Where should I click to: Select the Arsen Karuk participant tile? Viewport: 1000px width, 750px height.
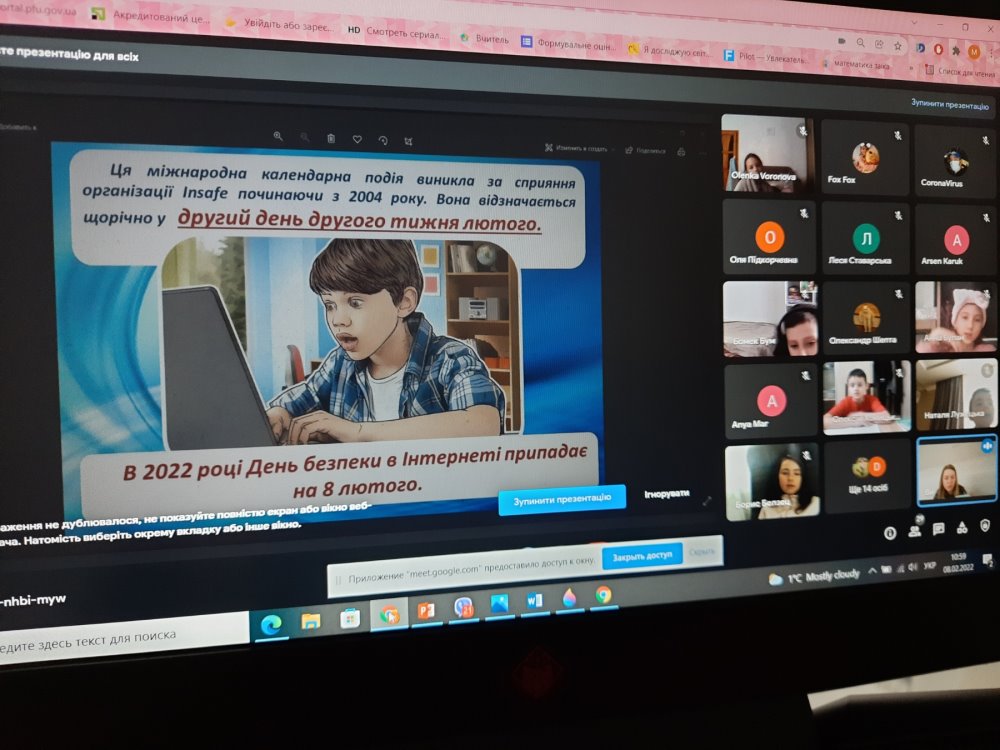click(955, 240)
